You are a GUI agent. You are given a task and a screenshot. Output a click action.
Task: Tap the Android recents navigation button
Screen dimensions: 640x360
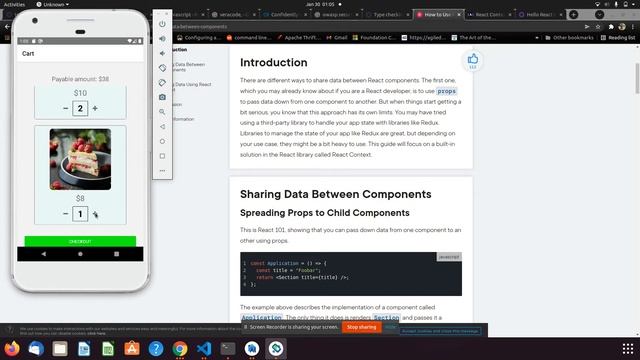click(117, 254)
